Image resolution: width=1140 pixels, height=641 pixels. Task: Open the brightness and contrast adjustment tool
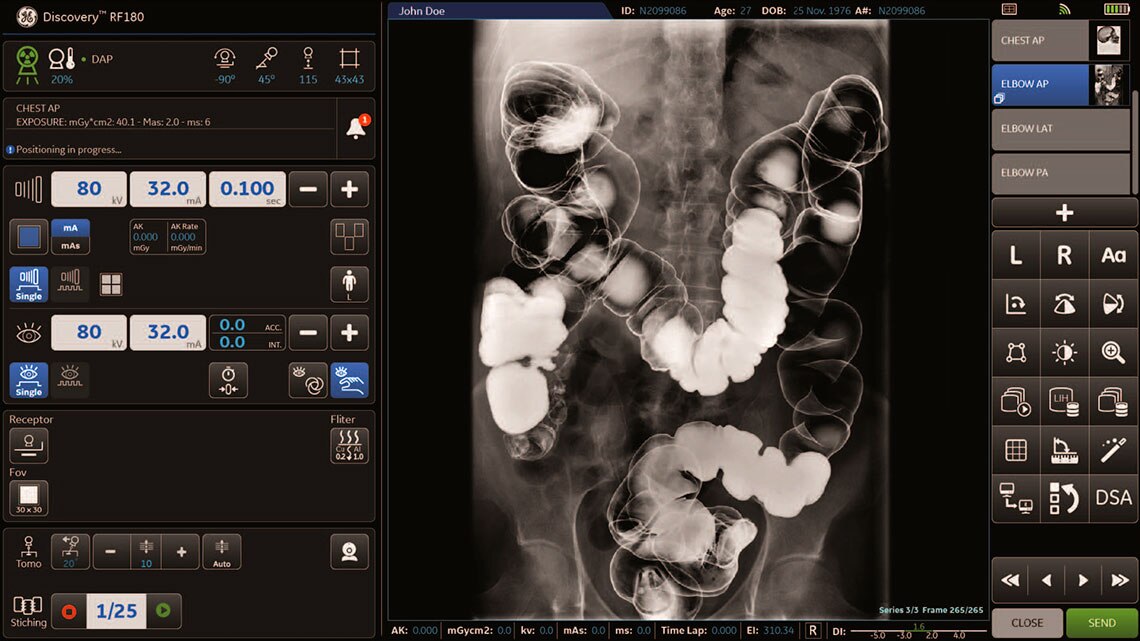click(x=1064, y=352)
